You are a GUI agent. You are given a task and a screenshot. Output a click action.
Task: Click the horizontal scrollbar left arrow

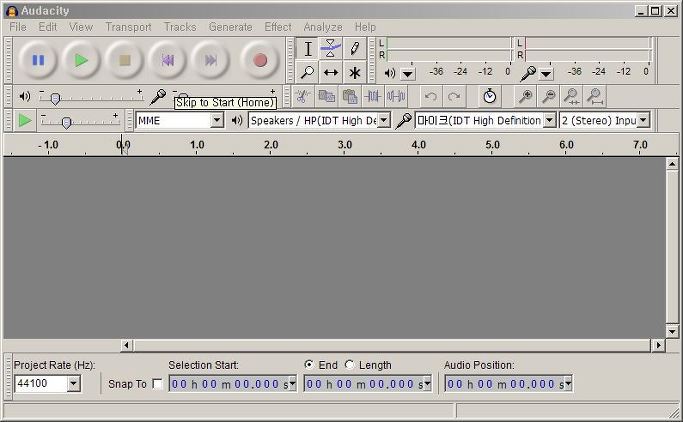(x=126, y=345)
